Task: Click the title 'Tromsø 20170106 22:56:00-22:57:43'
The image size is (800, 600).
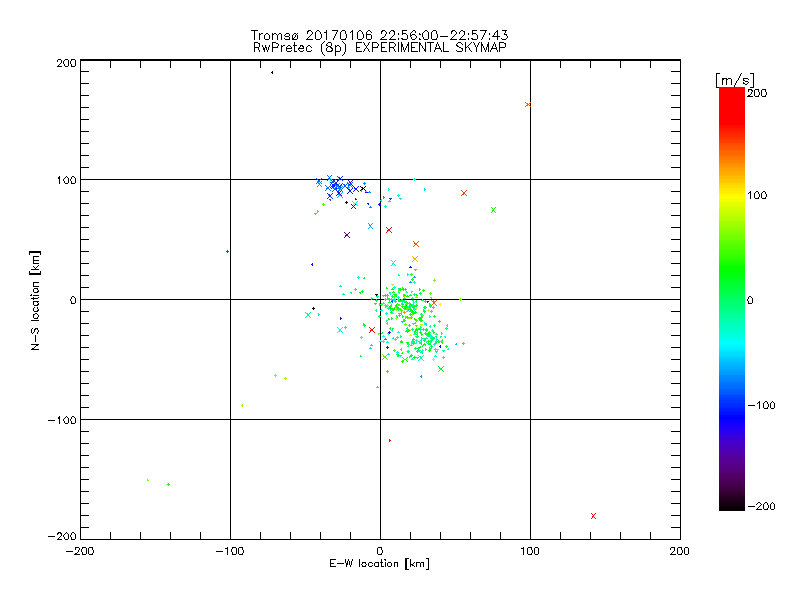Action: point(379,35)
